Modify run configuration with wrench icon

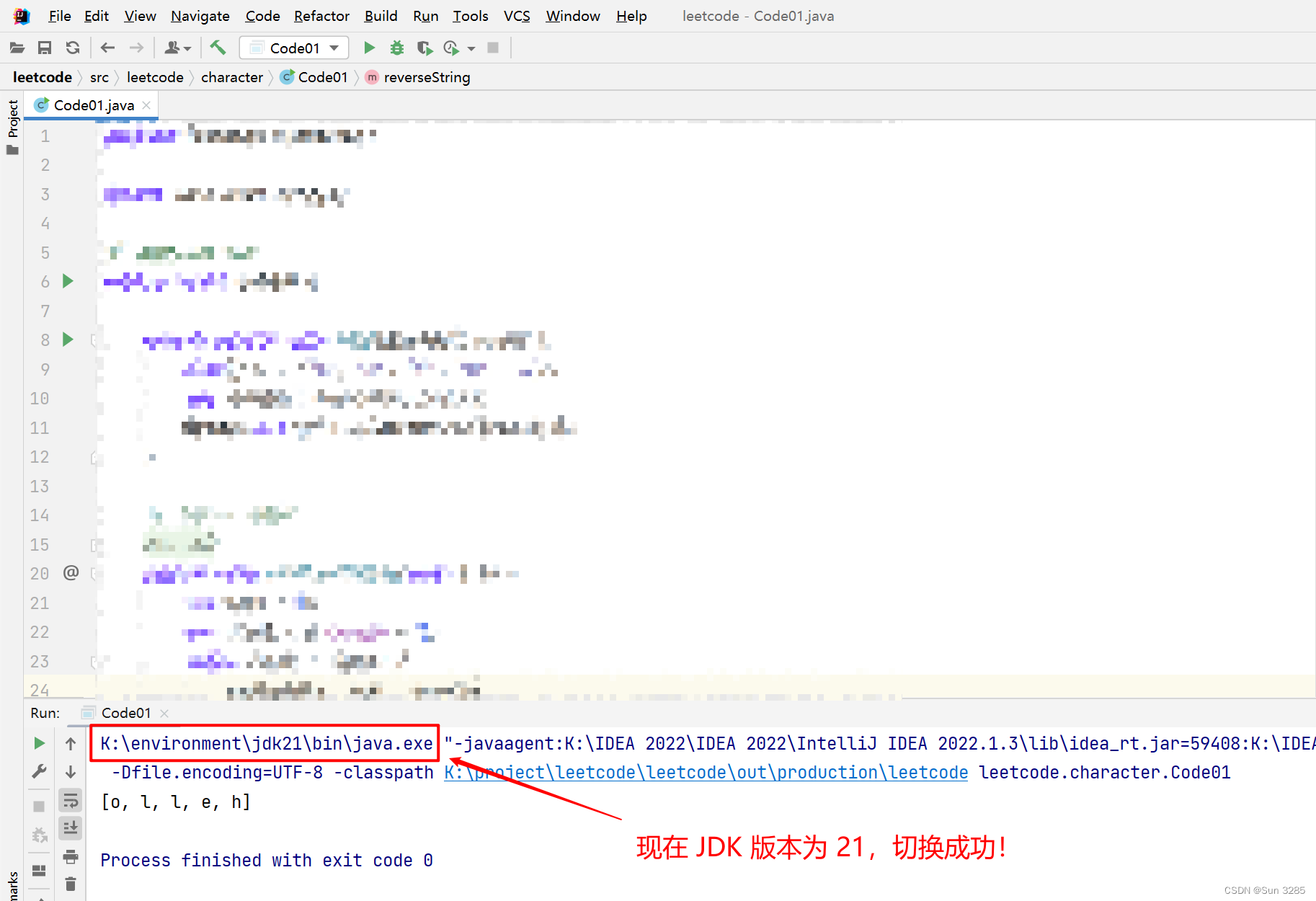[x=40, y=772]
